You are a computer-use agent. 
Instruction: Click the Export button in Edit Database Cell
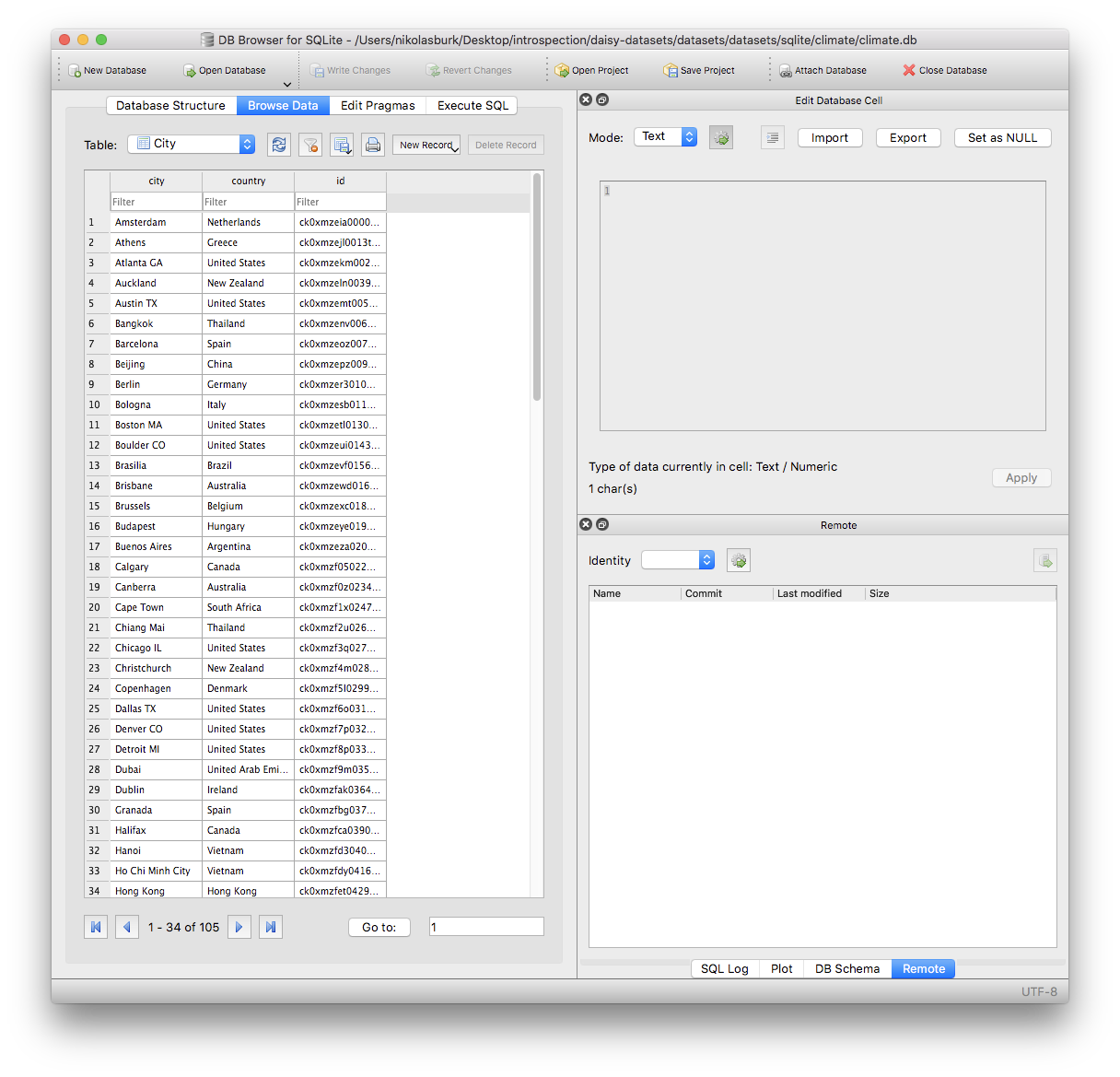click(908, 137)
